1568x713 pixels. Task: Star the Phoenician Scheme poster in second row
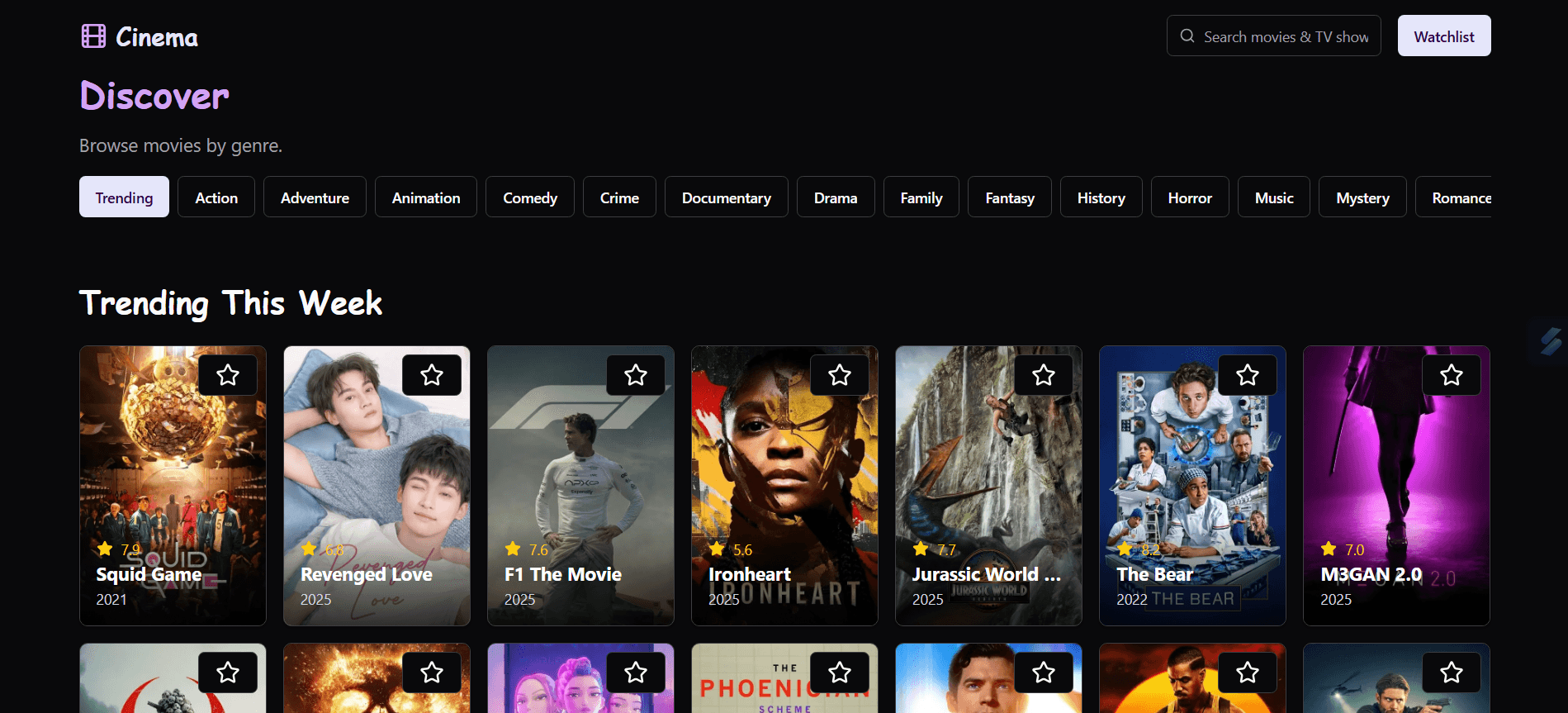(x=840, y=673)
